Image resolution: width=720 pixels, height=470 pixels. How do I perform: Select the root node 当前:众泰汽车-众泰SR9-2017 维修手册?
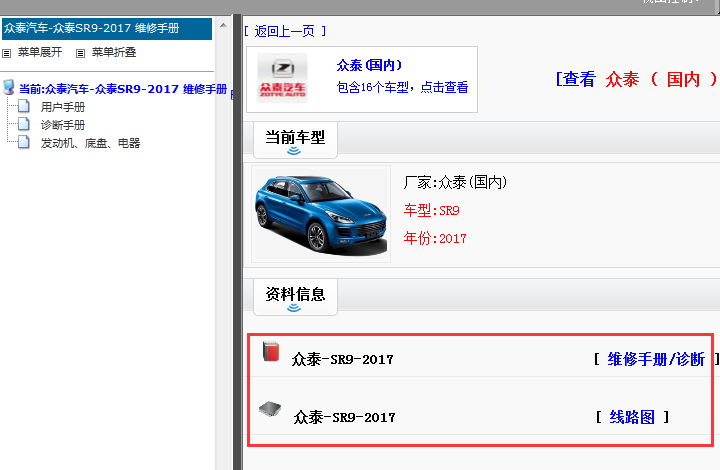click(123, 89)
